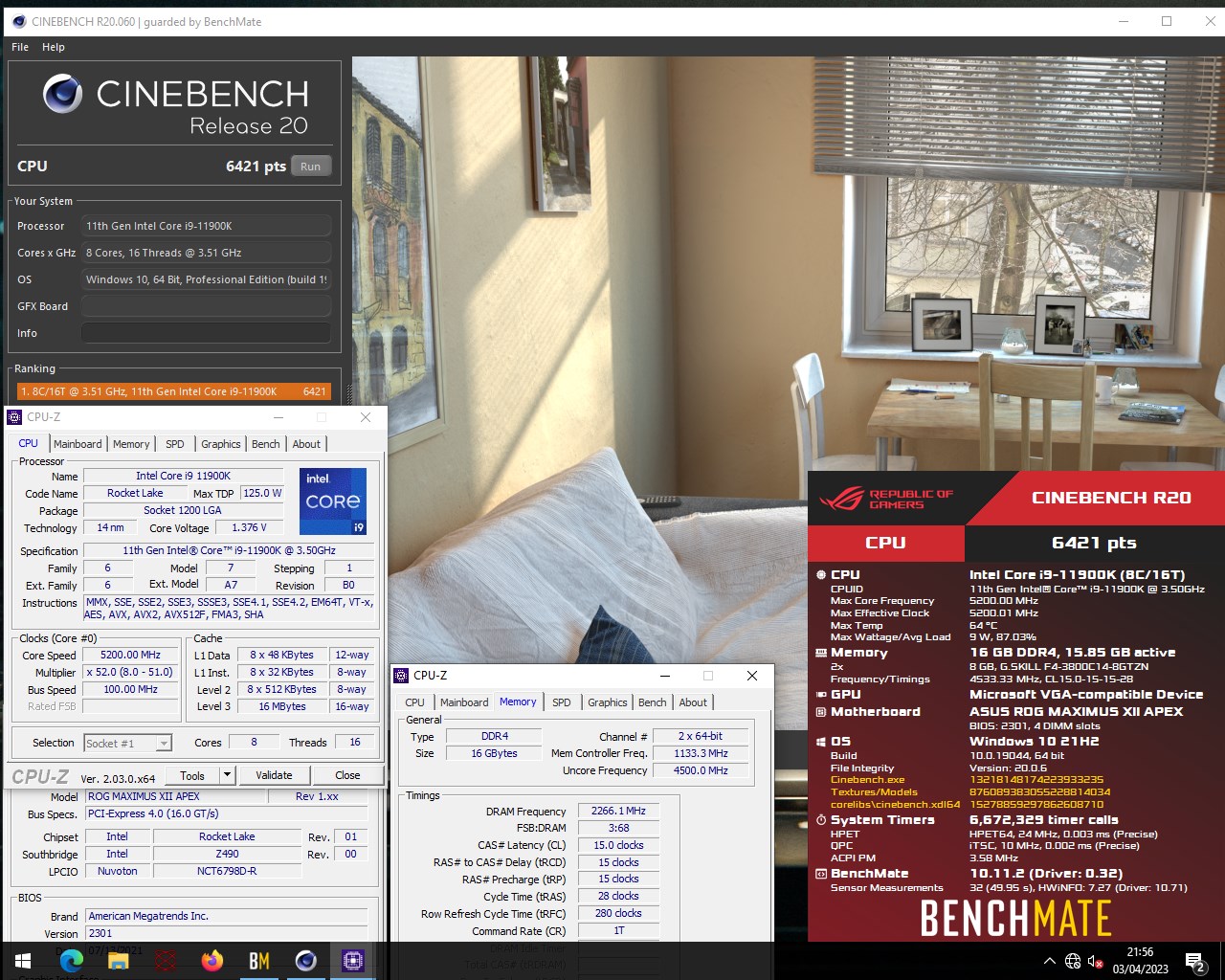This screenshot has height=980, width=1225.
Task: Click the ROG MAXIMUS XII APEX model field
Action: pyautogui.click(x=175, y=796)
